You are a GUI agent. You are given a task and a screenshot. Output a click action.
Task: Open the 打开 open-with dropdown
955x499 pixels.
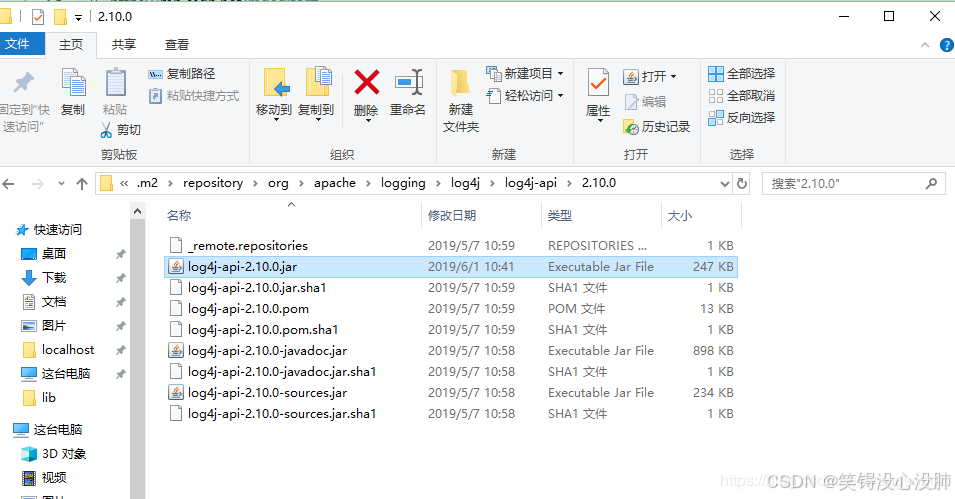coord(674,77)
